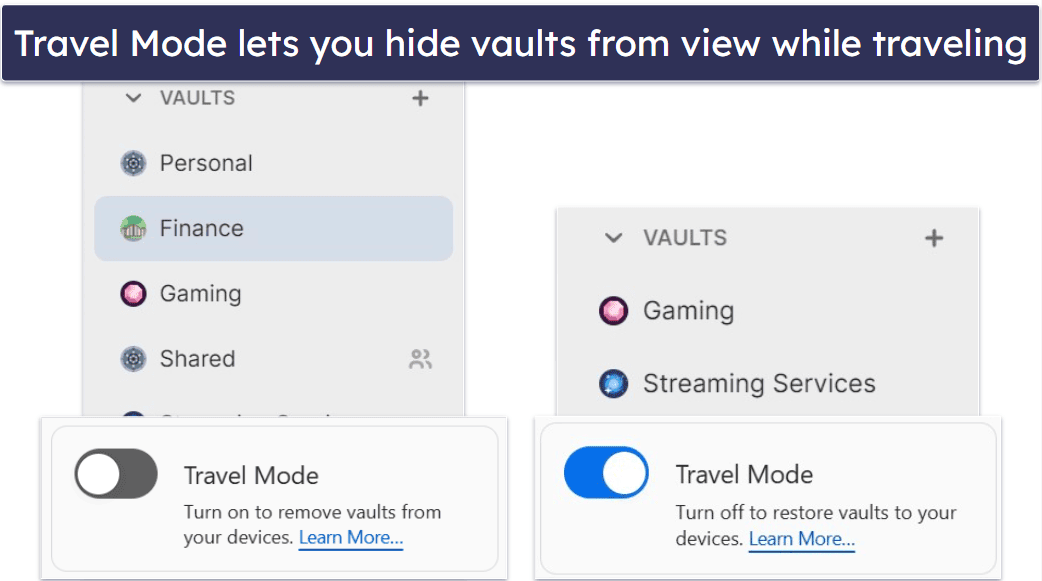This screenshot has width=1042, height=581.
Task: Click the VAULTS header text above Personal
Action: coord(197,98)
